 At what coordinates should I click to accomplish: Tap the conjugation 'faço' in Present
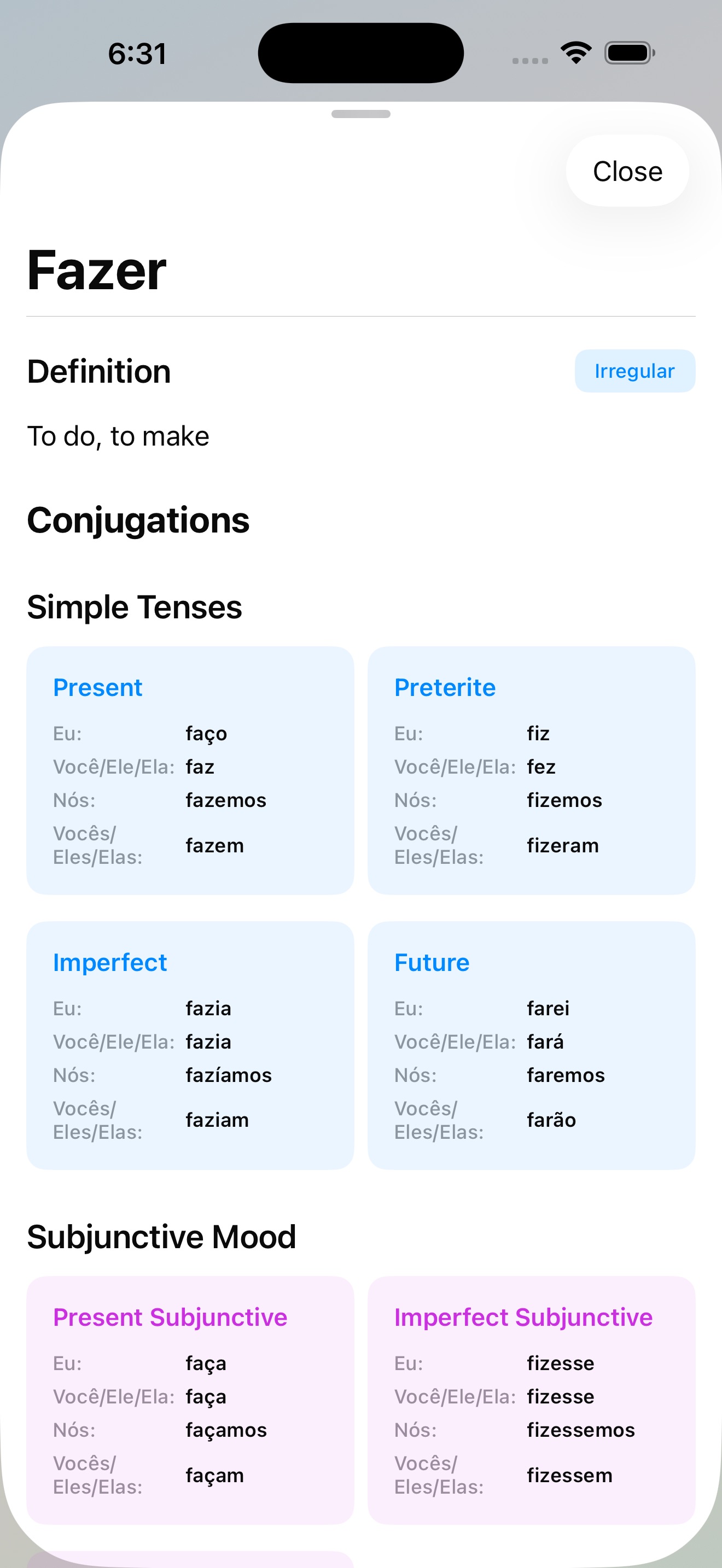click(206, 734)
